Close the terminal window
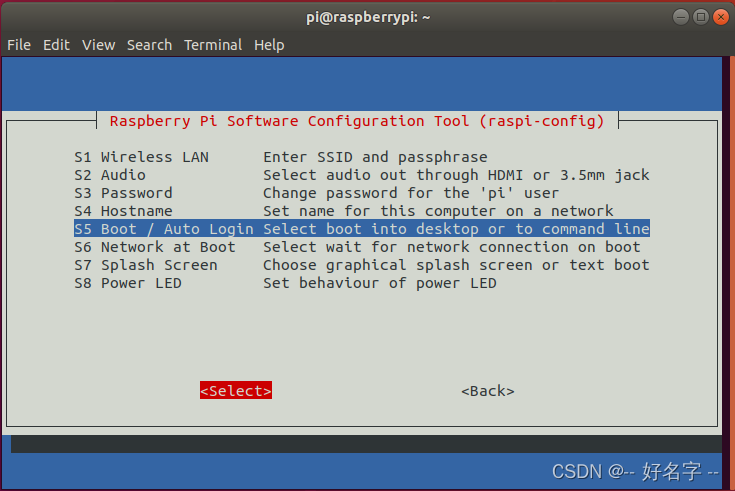735x491 pixels. point(720,17)
